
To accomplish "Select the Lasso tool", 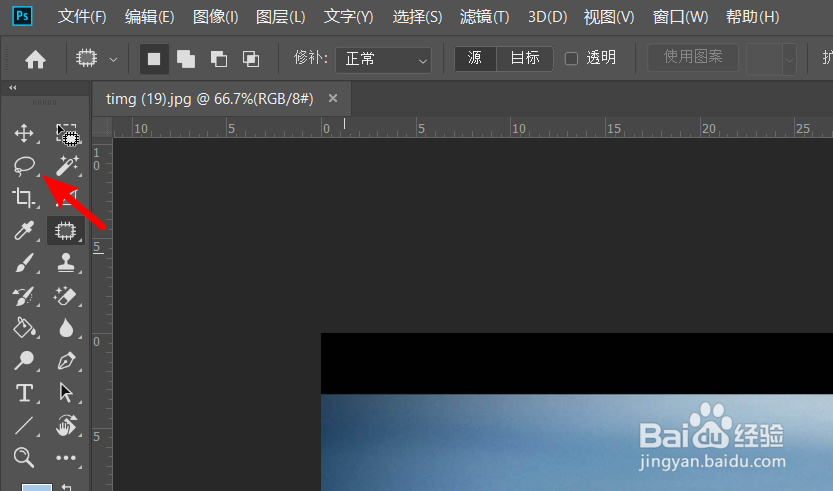I will point(24,166).
